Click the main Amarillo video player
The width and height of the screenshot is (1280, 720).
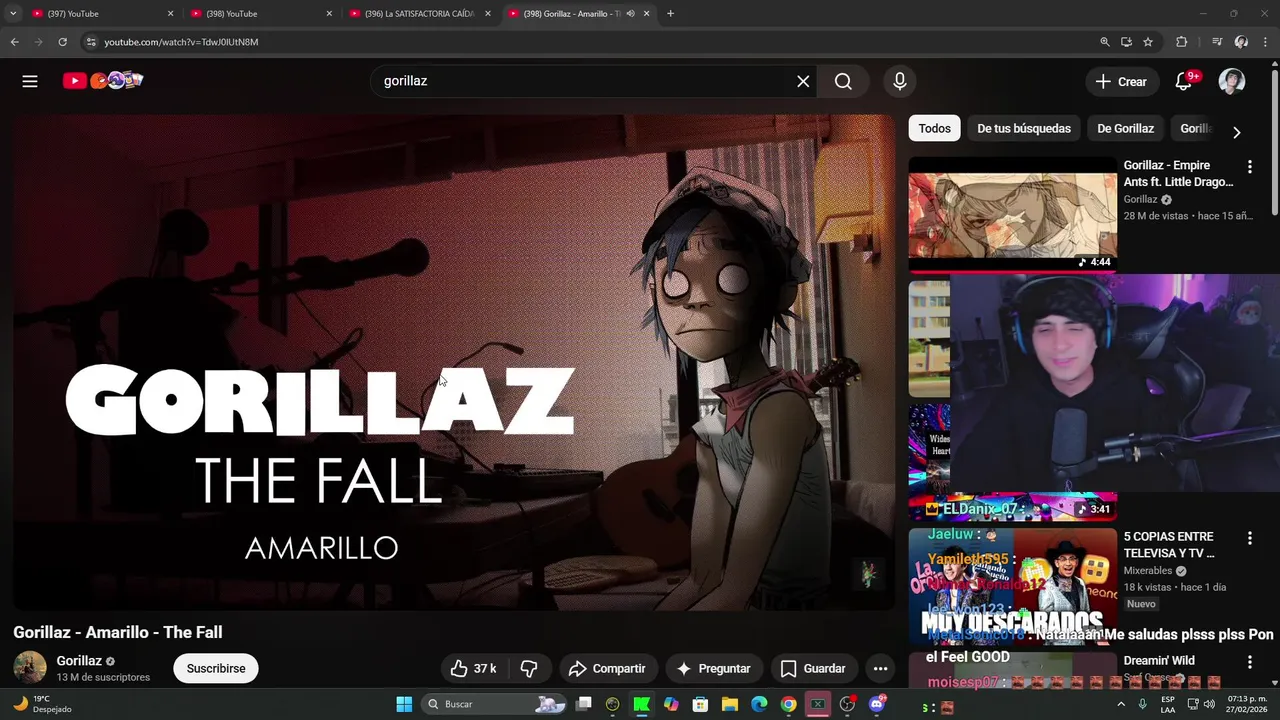[x=454, y=362]
